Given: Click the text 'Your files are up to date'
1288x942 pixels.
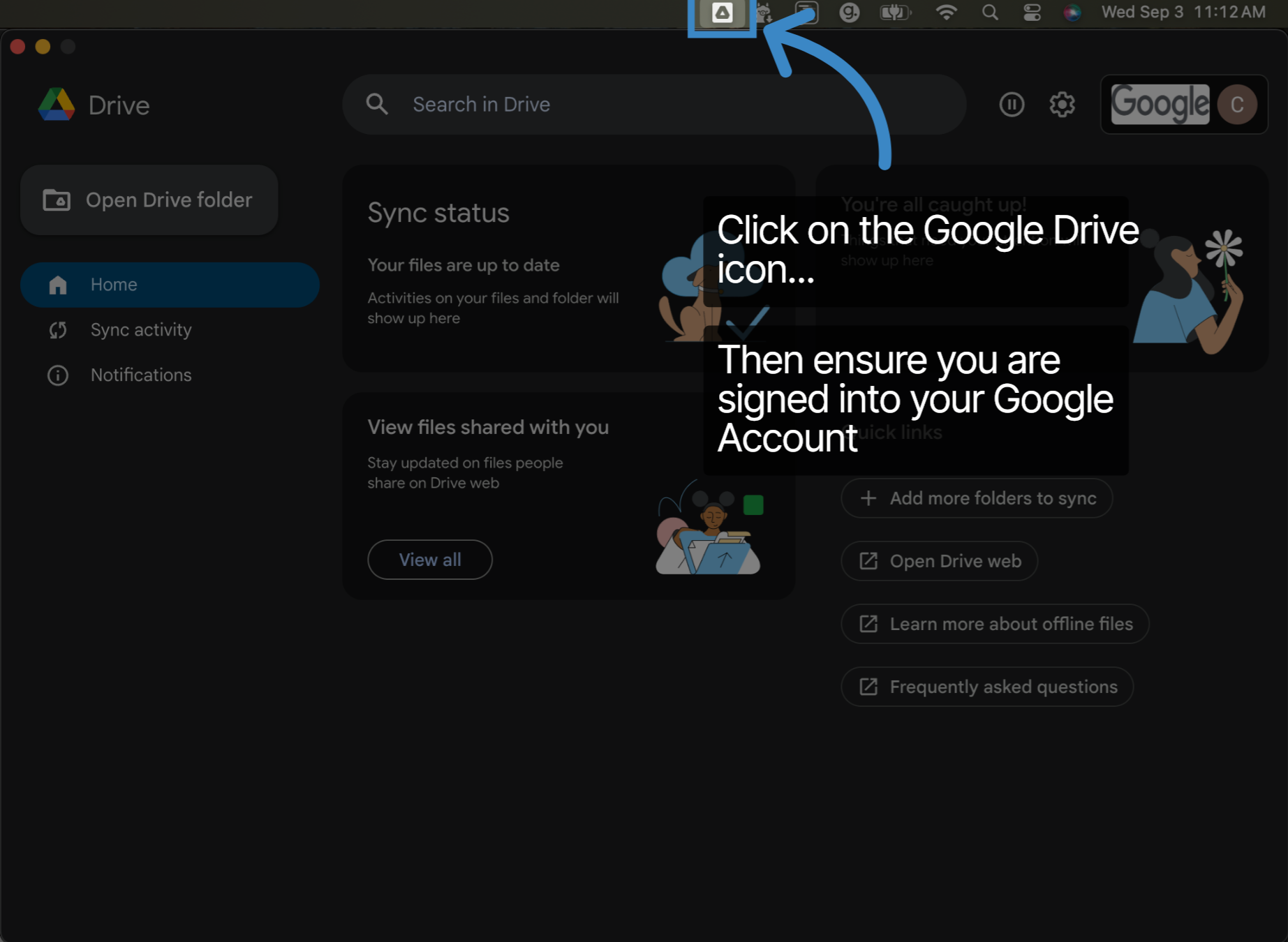Looking at the screenshot, I should point(464,265).
